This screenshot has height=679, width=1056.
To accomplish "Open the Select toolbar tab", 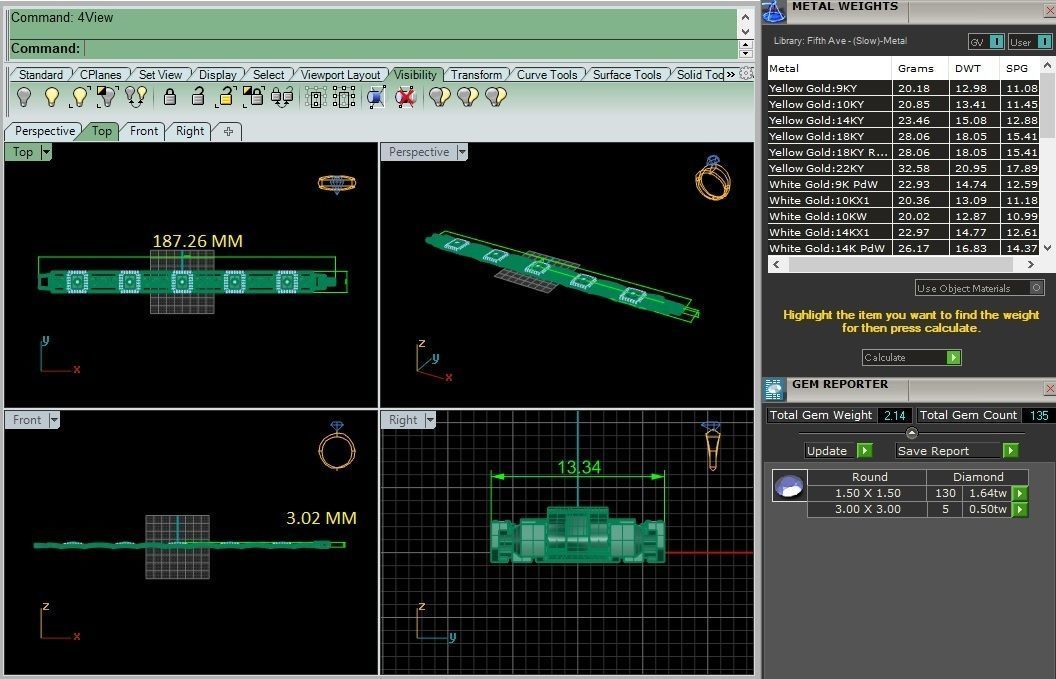I will (x=268, y=75).
